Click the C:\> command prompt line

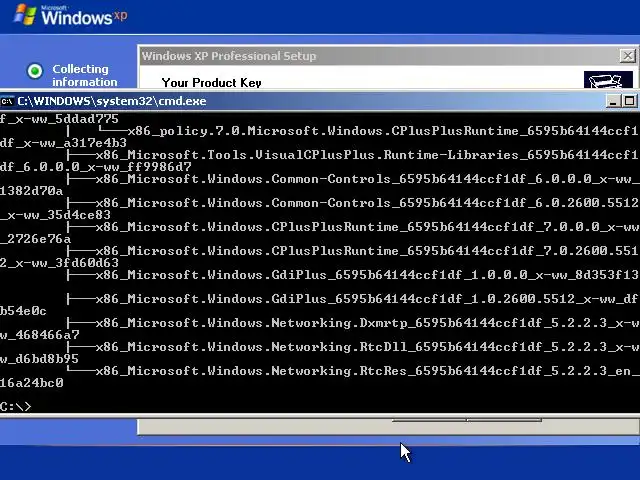[16, 407]
